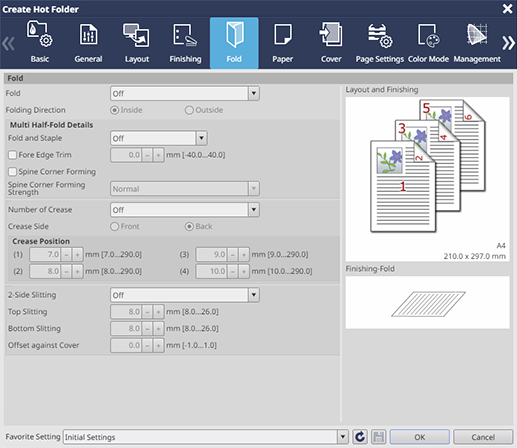Select Outside folding direction
Image resolution: width=517 pixels, height=448 pixels.
(x=189, y=110)
